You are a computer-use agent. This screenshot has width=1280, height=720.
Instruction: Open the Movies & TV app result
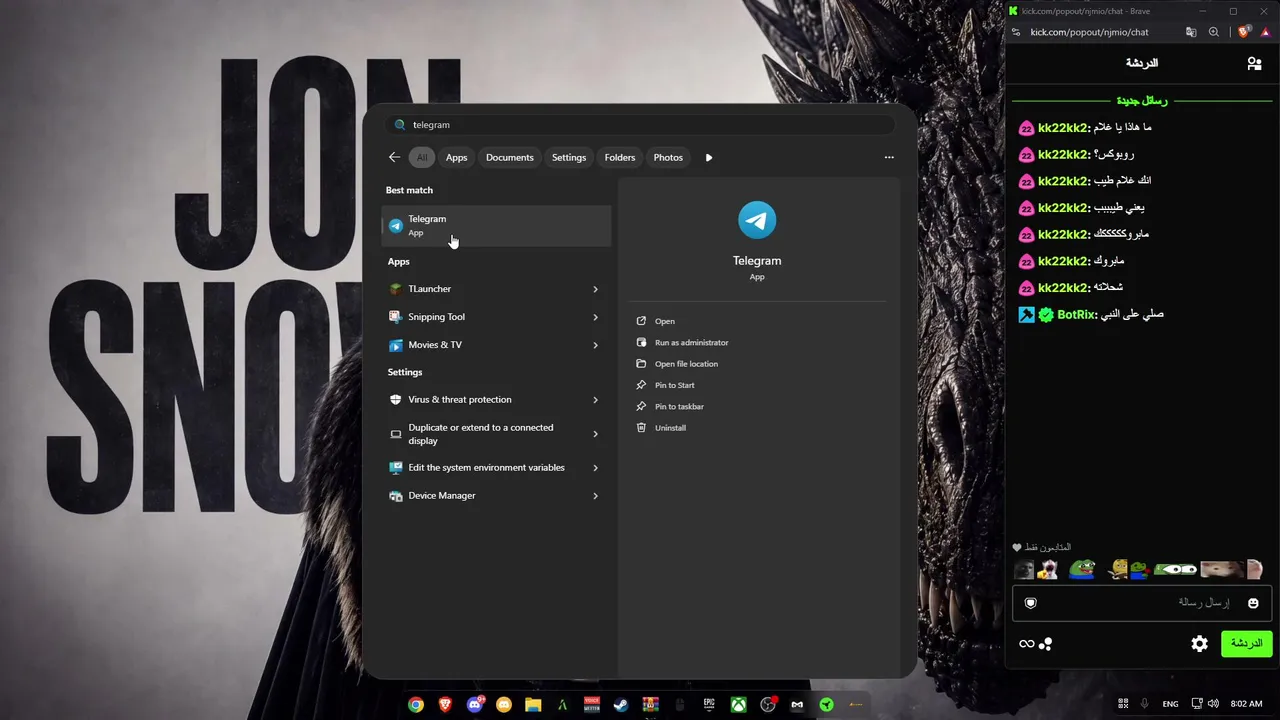pyautogui.click(x=486, y=345)
